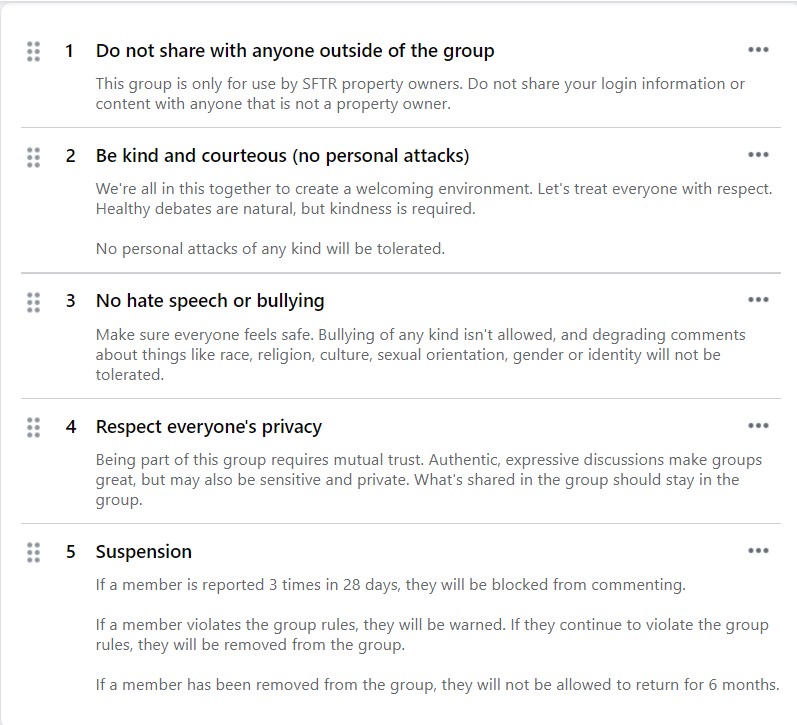Screen dimensions: 797x725
Task: Click 'No personal attacks of any kind' text
Action: [270, 249]
